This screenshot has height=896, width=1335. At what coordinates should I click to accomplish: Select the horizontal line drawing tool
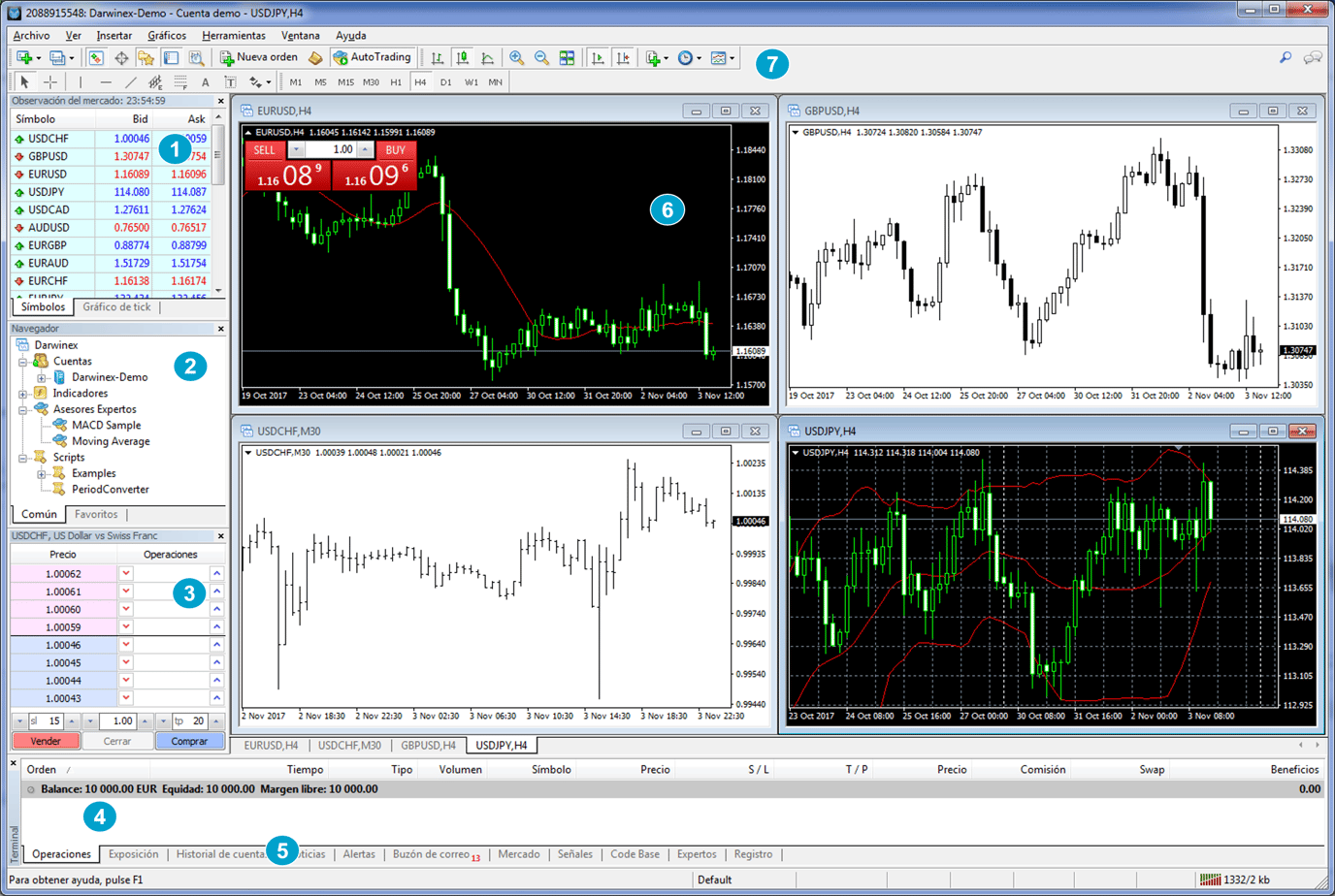point(106,82)
